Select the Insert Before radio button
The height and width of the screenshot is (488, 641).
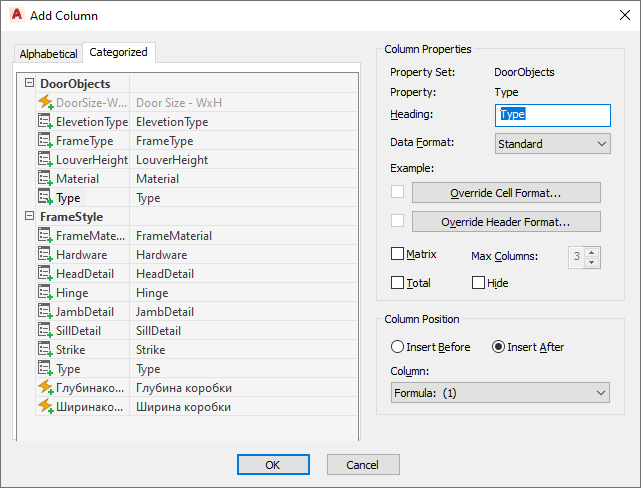click(x=398, y=347)
